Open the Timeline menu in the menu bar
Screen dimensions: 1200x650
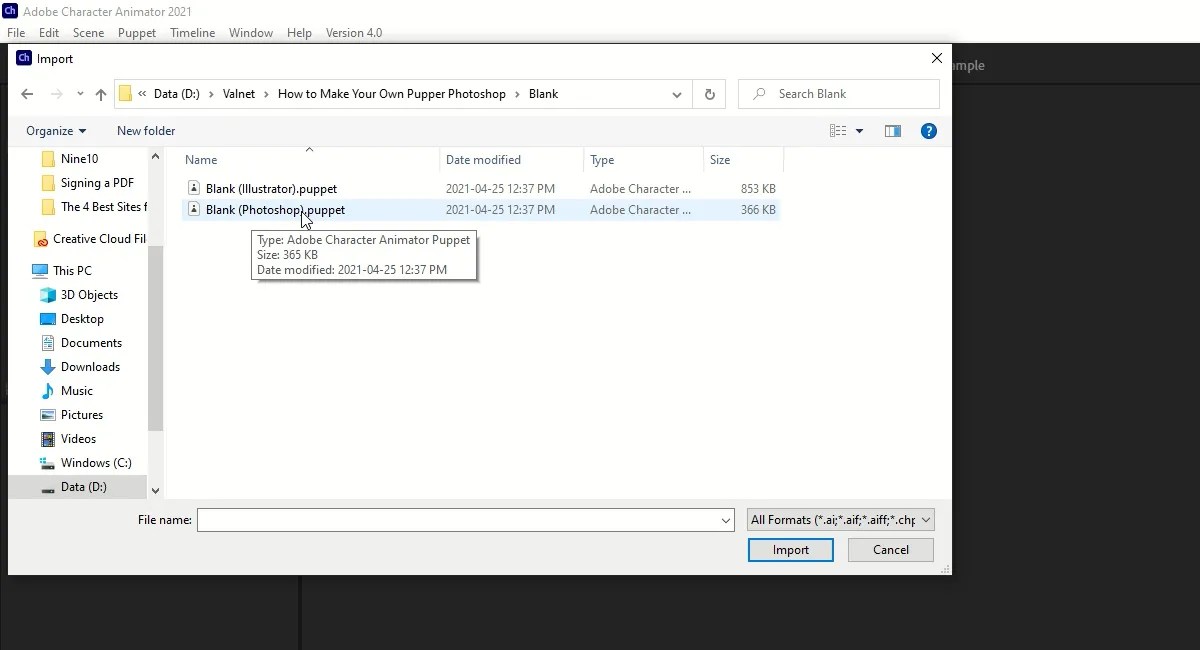click(192, 33)
